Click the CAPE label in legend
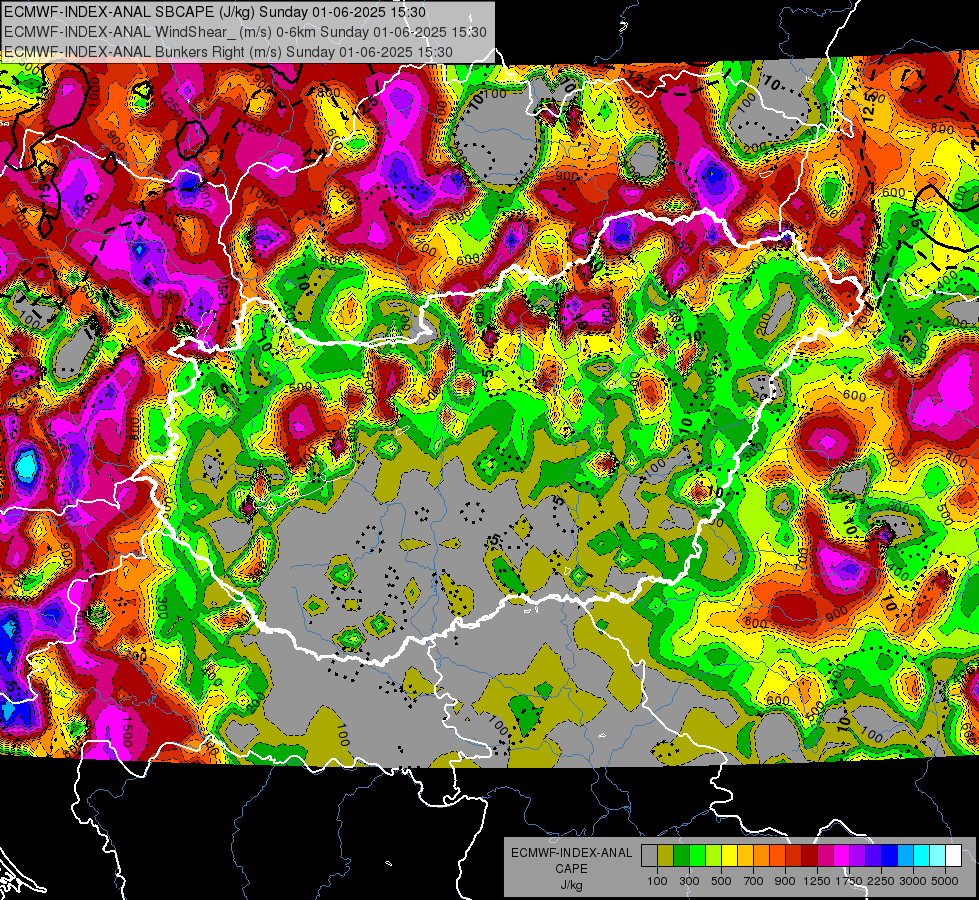The width and height of the screenshot is (979, 900). point(571,868)
